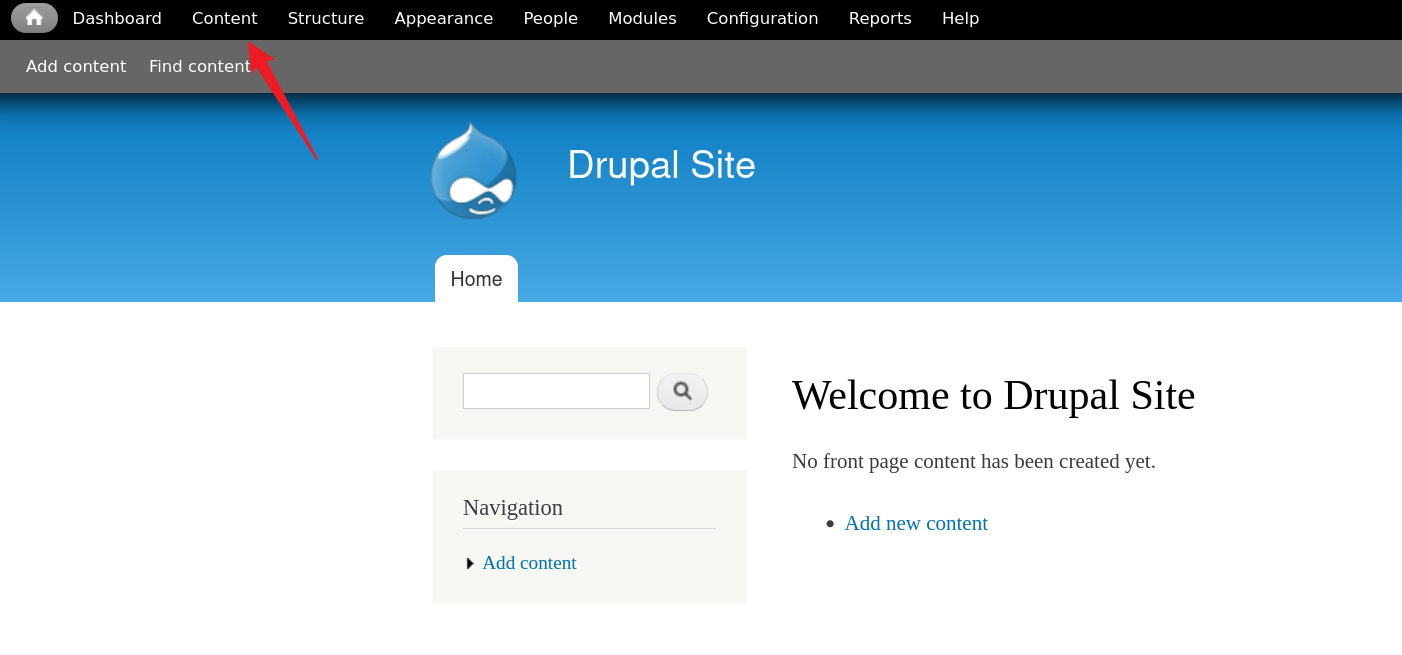Select People in the admin toolbar

(550, 18)
